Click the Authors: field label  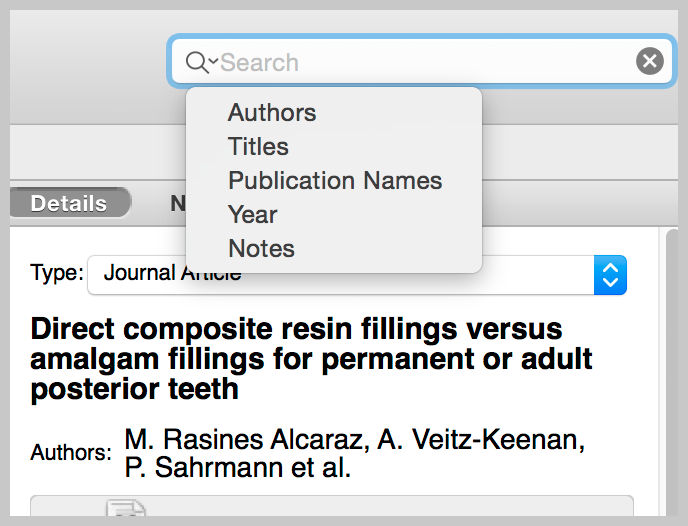point(71,452)
